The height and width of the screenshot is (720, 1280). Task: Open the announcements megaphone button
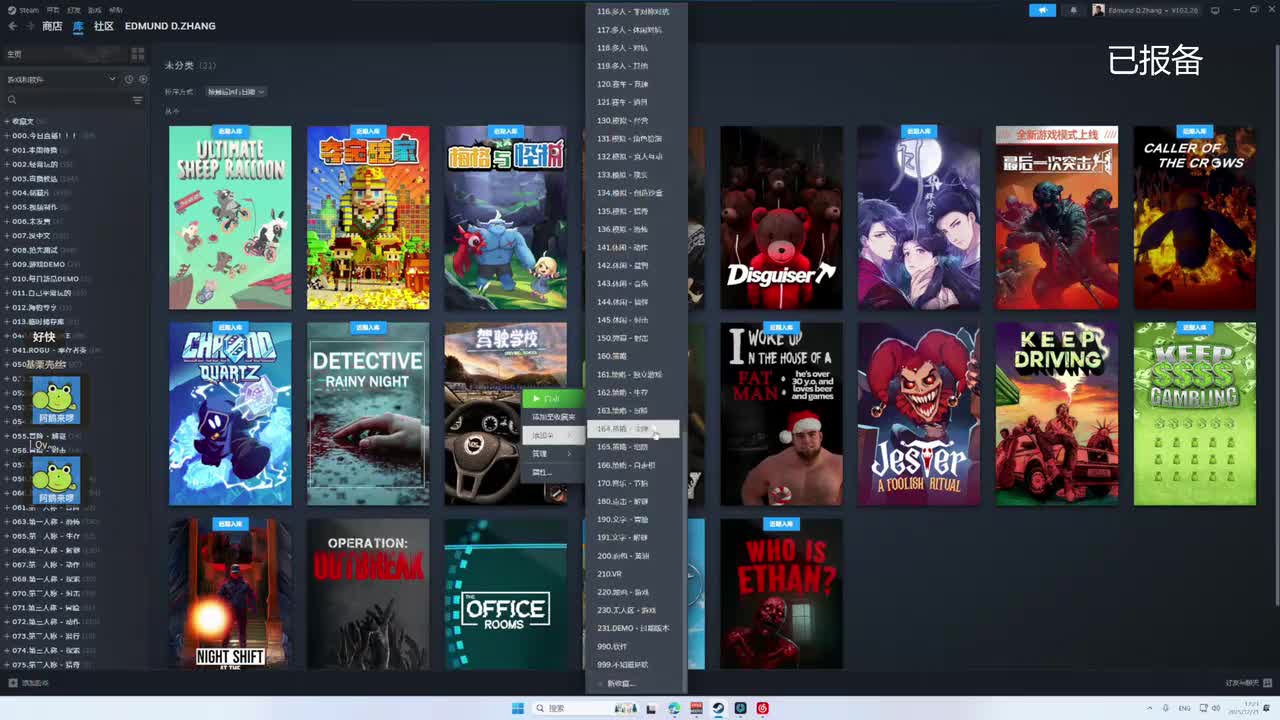point(1042,10)
